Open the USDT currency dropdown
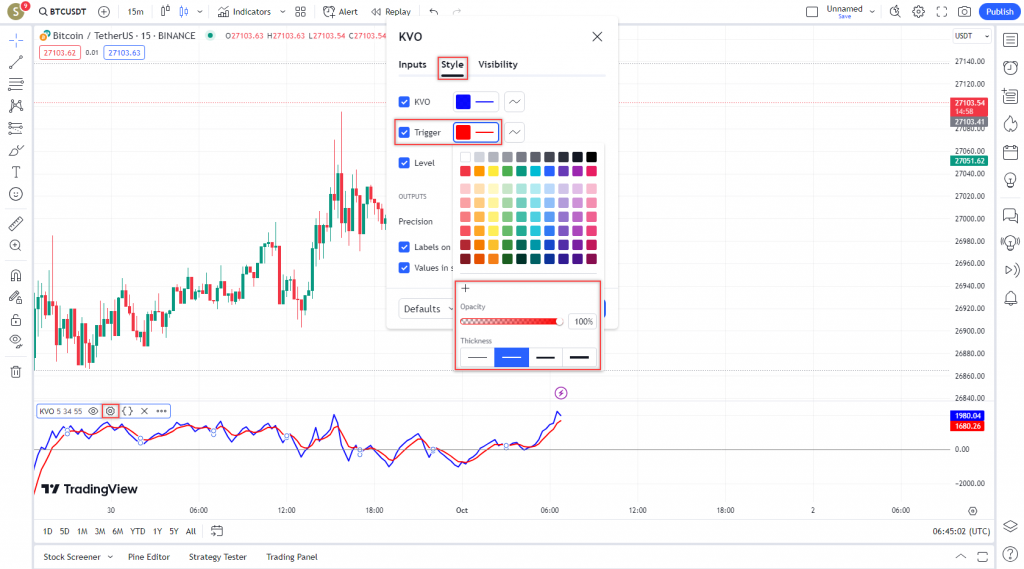The height and width of the screenshot is (569, 1024). pyautogui.click(x=972, y=36)
